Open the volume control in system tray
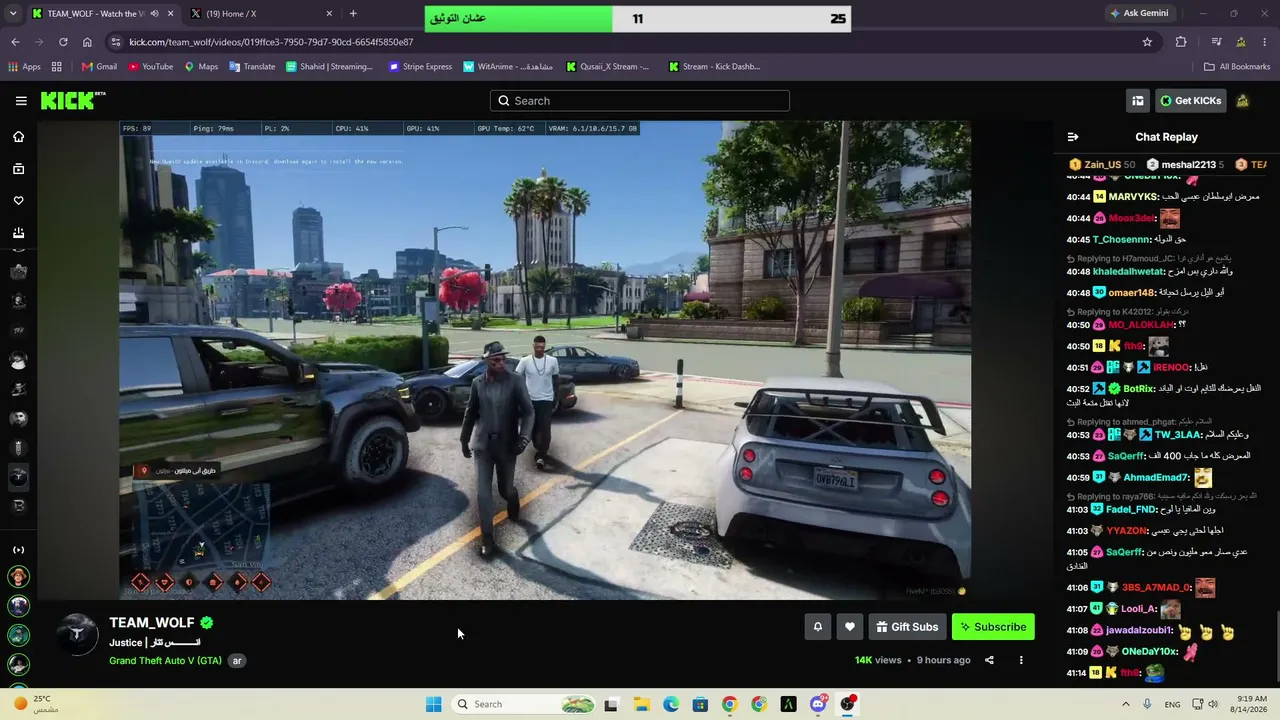The width and height of the screenshot is (1280, 720). pyautogui.click(x=1213, y=704)
